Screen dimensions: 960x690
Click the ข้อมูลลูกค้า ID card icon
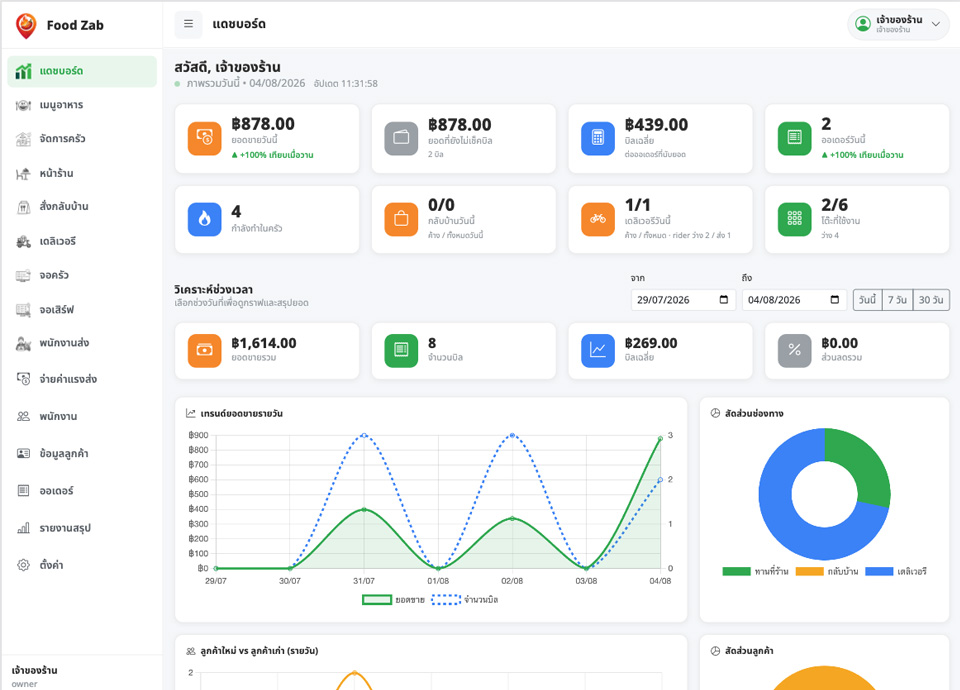tap(23, 454)
